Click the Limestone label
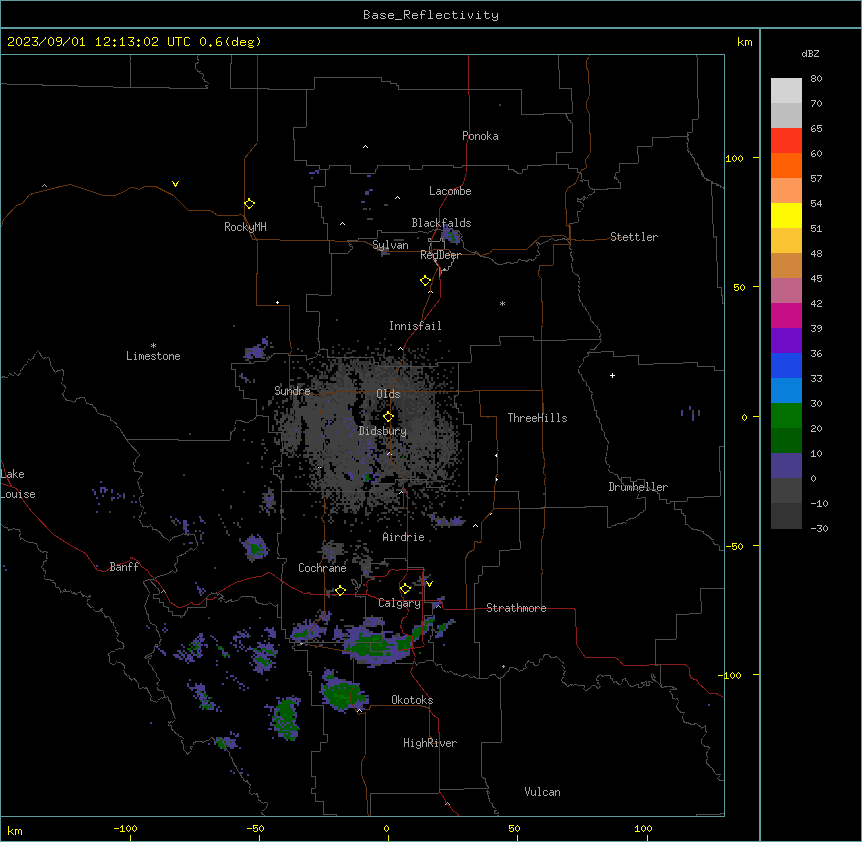 point(153,356)
